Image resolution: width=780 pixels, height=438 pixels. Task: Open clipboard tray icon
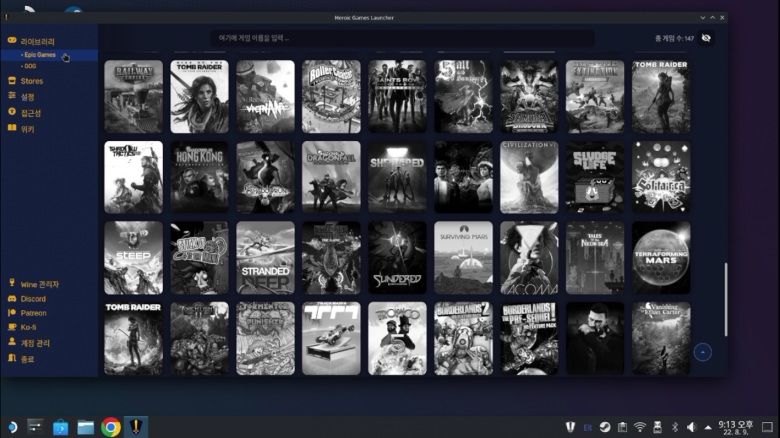[622, 427]
